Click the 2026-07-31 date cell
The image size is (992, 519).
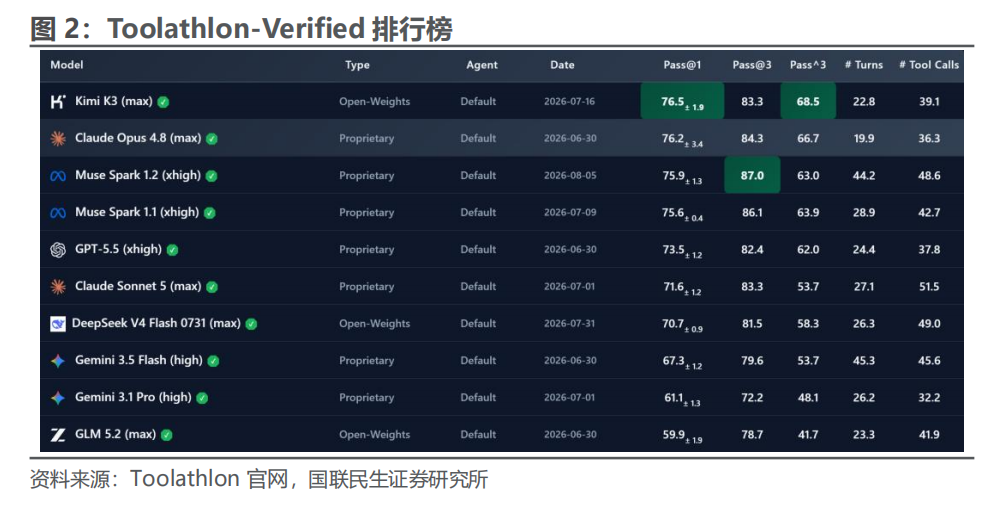569,323
